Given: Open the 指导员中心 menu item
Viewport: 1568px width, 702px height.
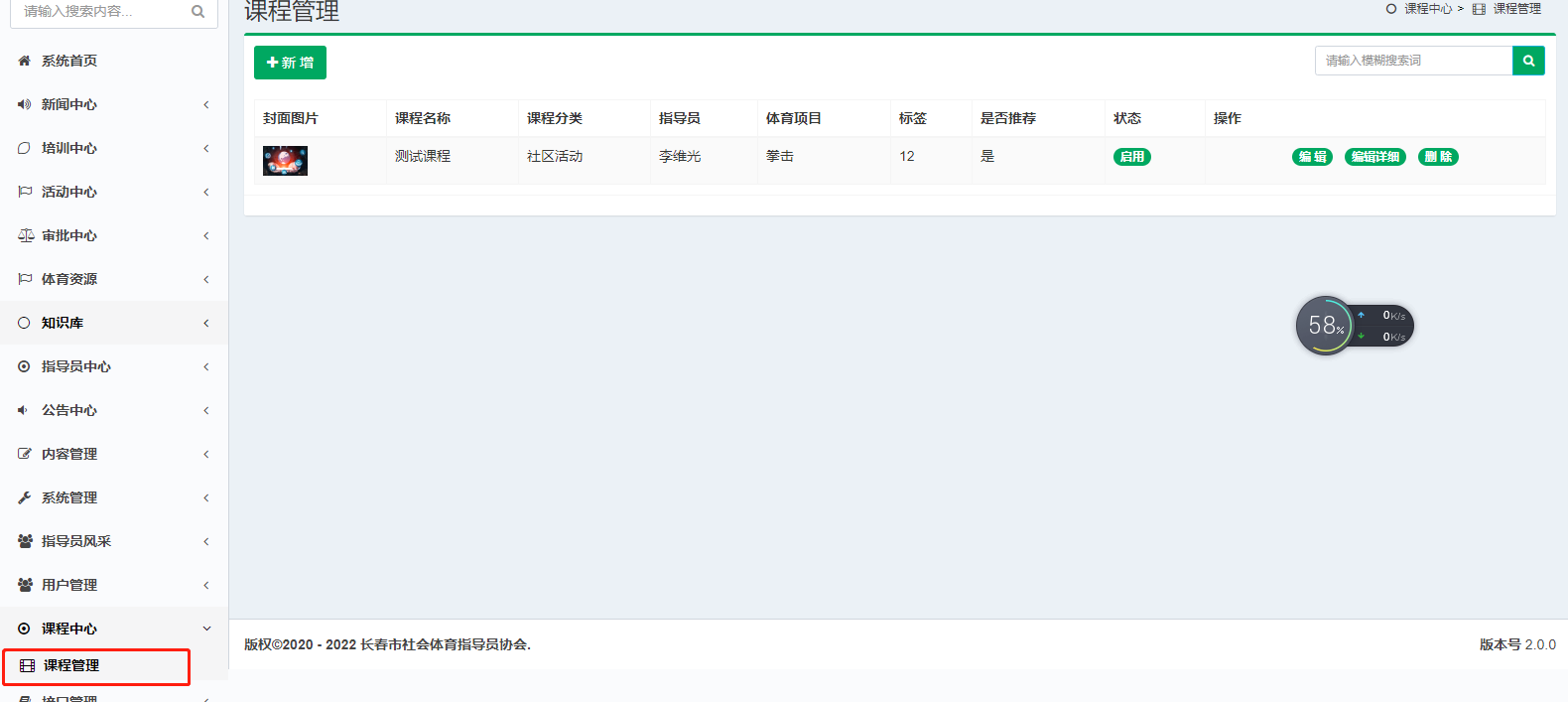Looking at the screenshot, I should pos(76,366).
